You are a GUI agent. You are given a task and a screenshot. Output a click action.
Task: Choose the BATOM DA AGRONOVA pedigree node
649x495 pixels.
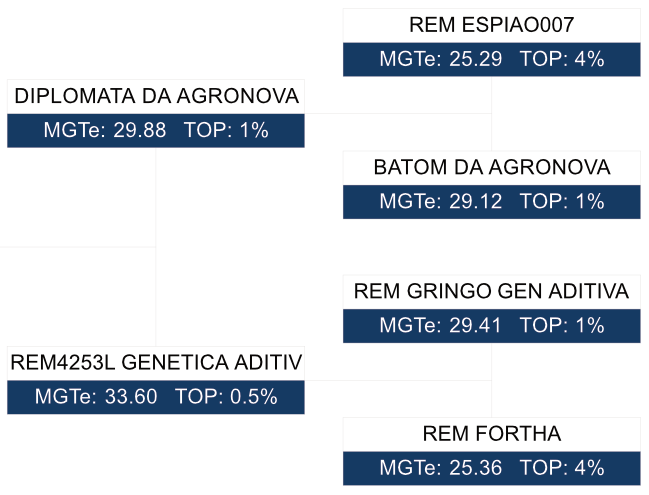[491, 167]
